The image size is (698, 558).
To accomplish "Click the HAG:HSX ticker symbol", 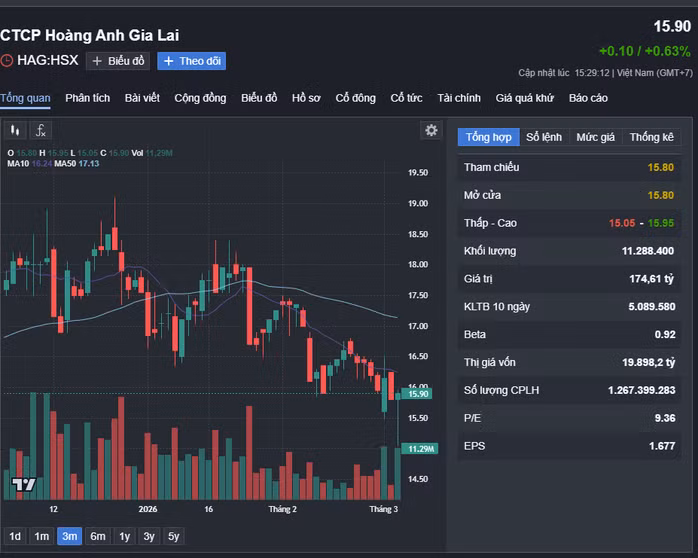I will (48, 60).
